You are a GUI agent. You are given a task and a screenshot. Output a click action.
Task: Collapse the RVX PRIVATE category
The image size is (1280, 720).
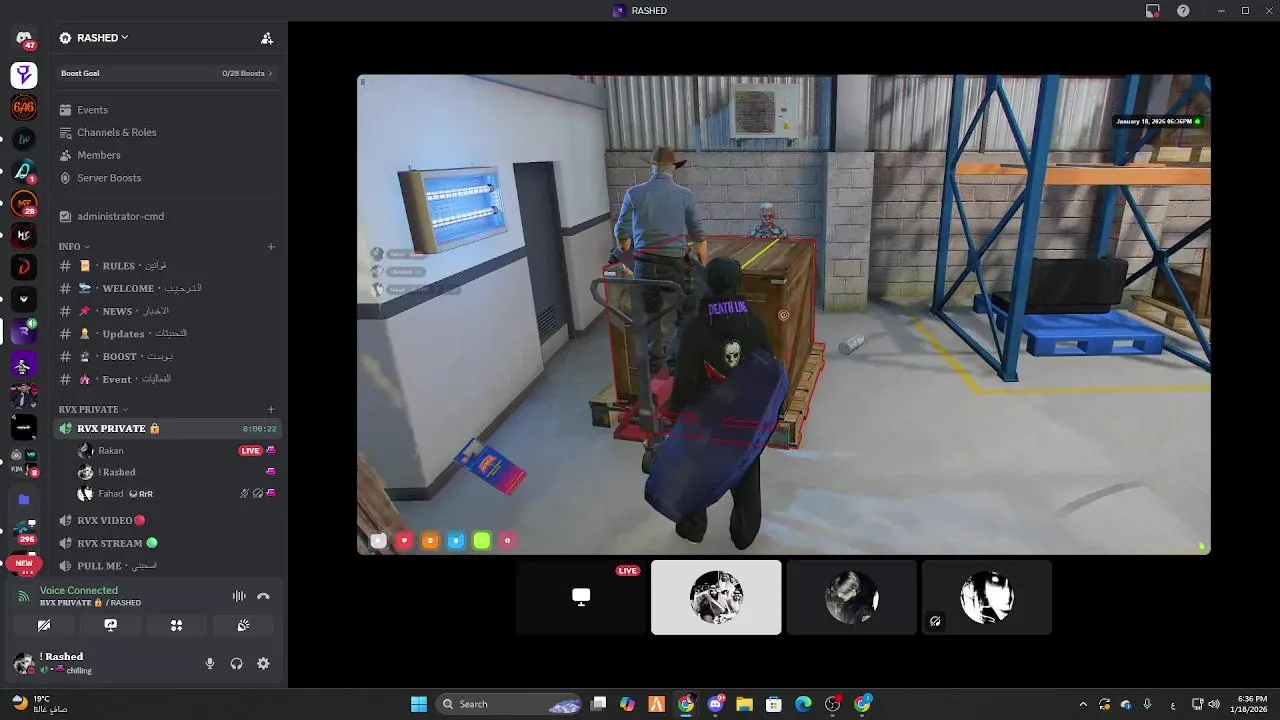(x=93, y=409)
